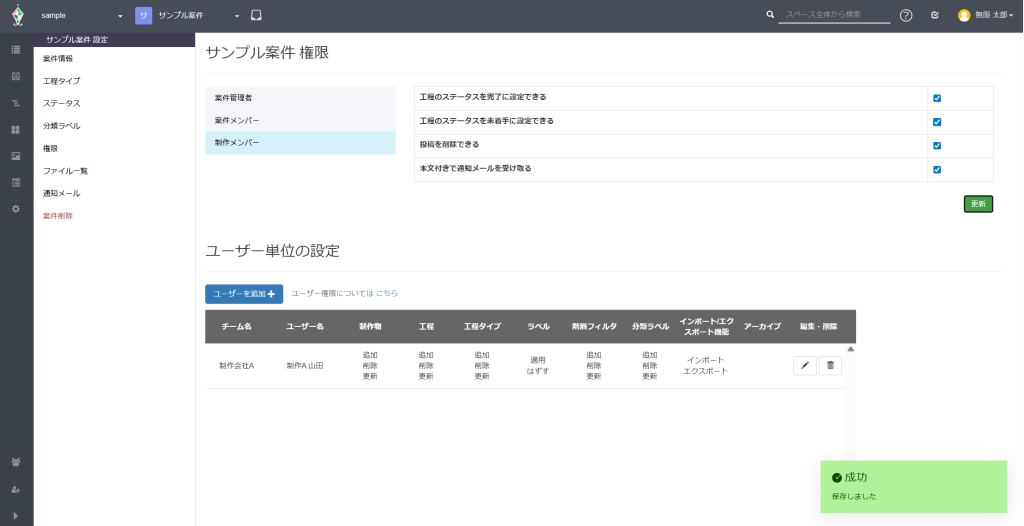The width and height of the screenshot is (1024, 526).
Task: Click the help question mark icon
Action: tap(906, 16)
